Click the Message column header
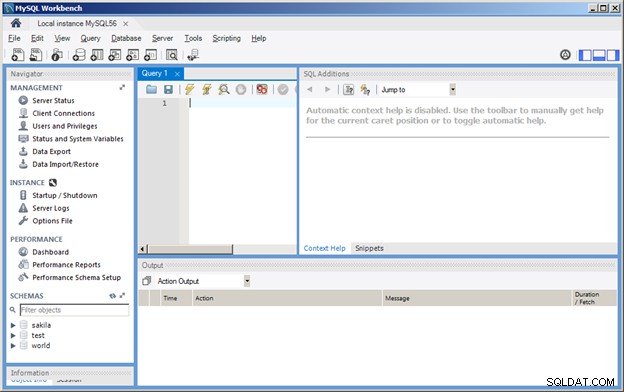Screen dimensions: 624x392 coord(477,298)
